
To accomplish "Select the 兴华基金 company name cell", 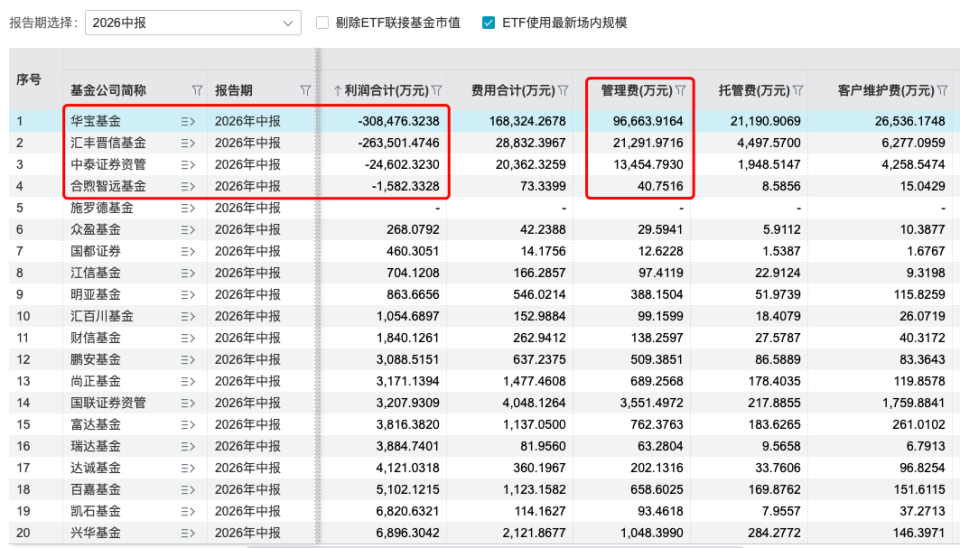I will point(96,533).
